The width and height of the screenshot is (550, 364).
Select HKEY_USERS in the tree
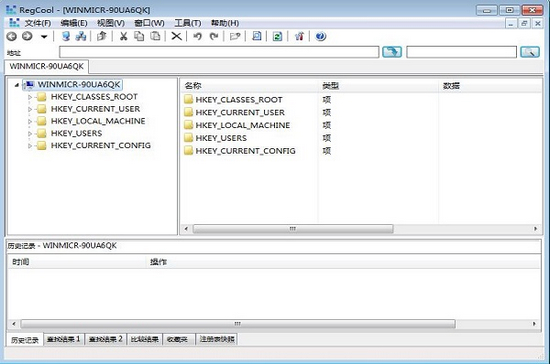[76, 133]
